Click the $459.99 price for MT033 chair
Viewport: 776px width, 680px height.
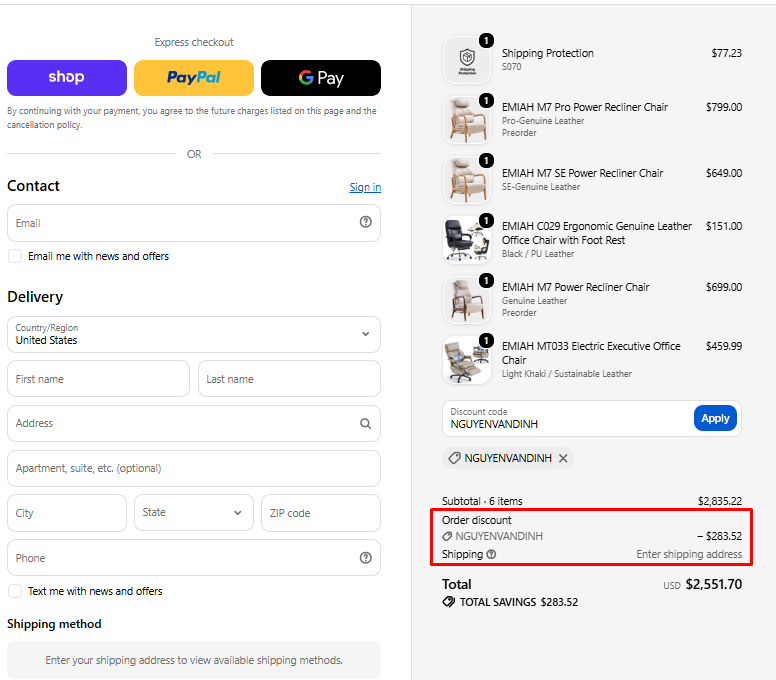coord(724,346)
